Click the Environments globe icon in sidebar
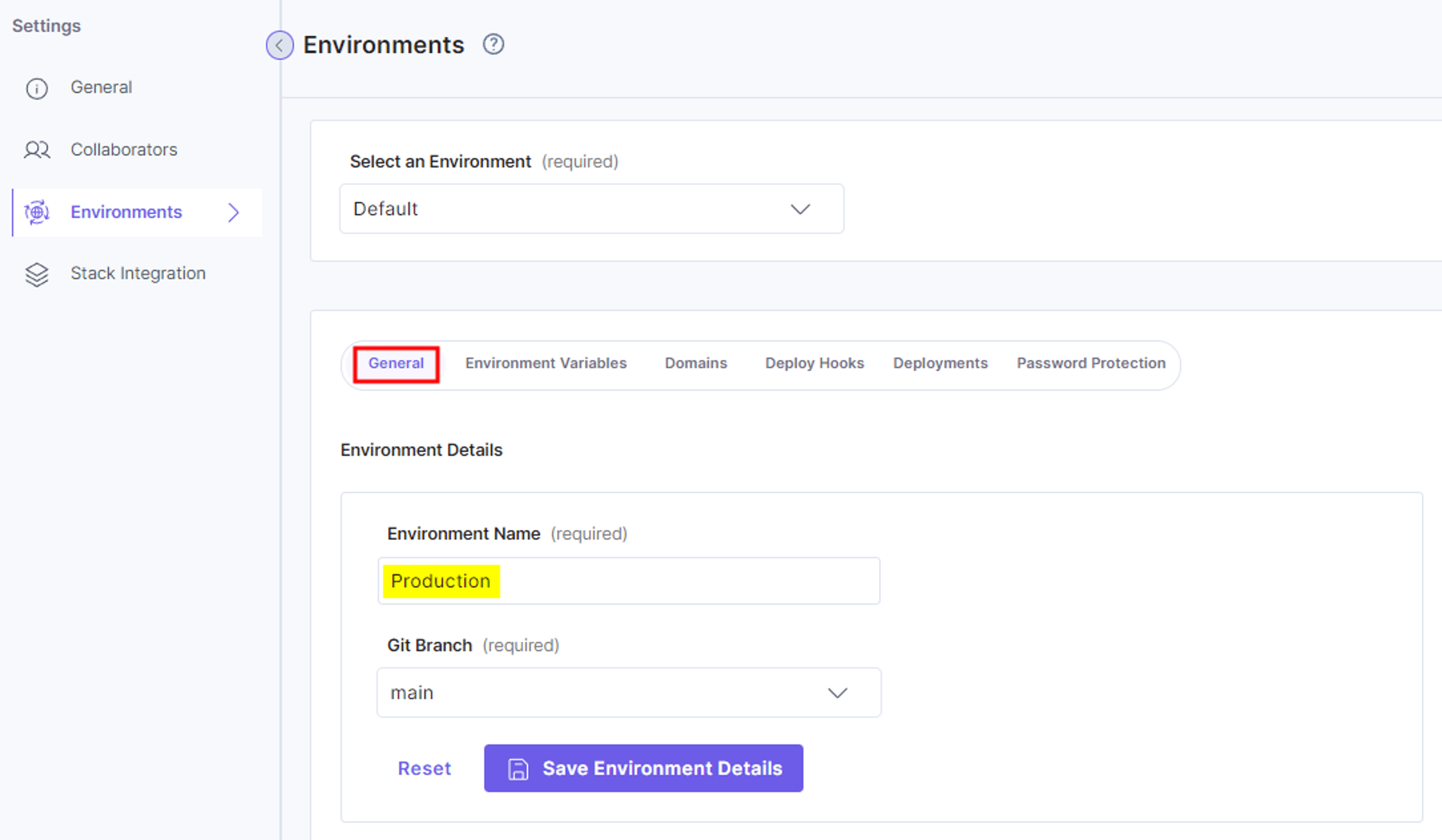 [37, 212]
